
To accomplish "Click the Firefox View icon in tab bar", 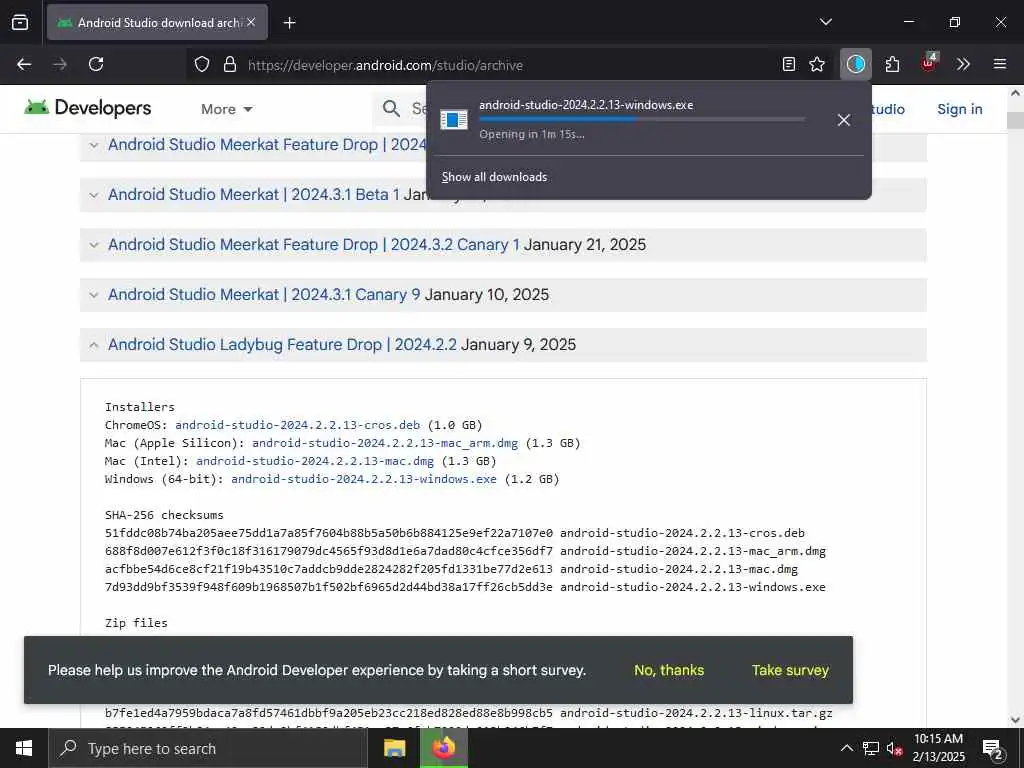I will coord(20,22).
